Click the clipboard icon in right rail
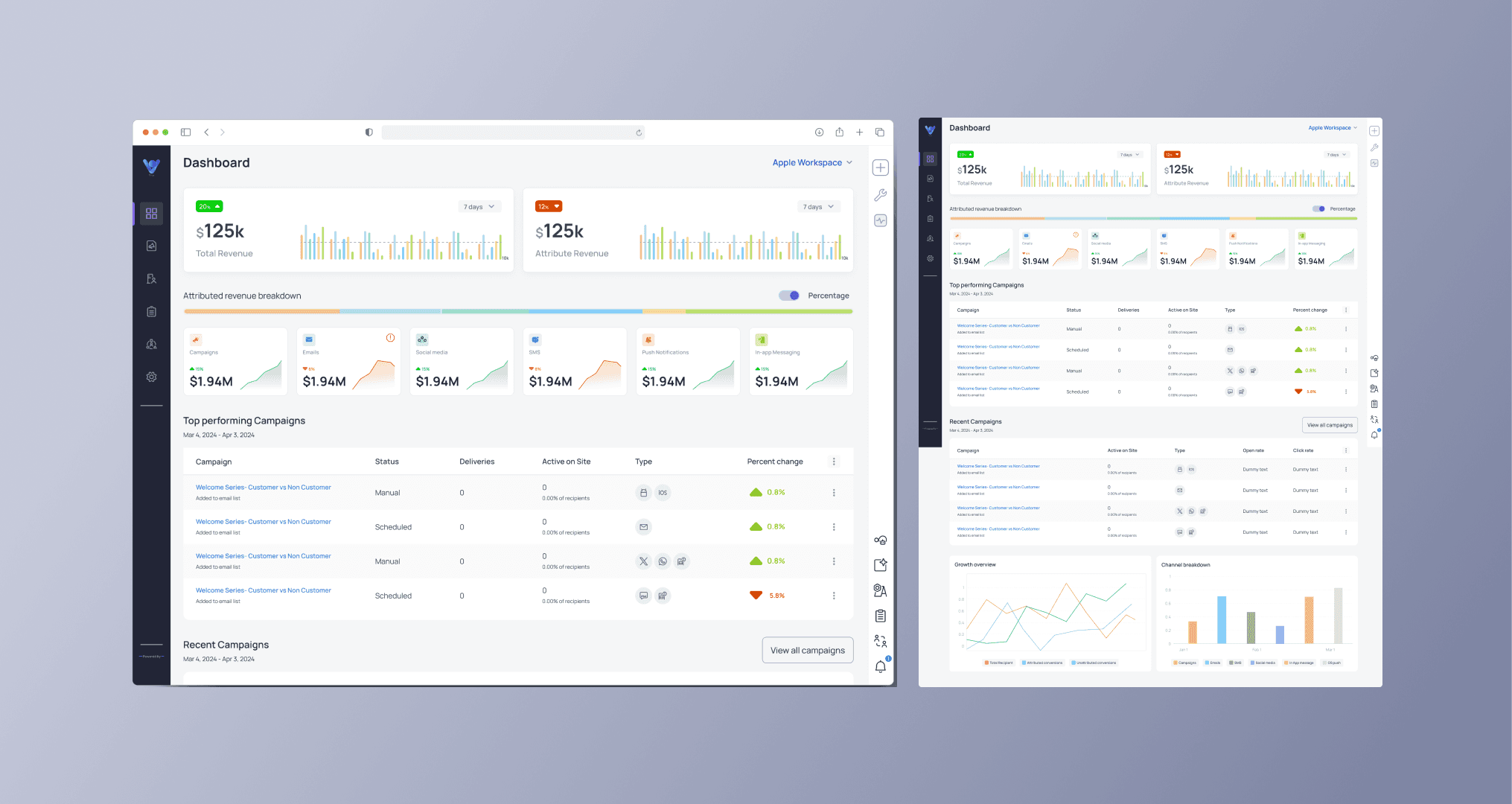Screen dimensions: 1512x804 point(880,616)
